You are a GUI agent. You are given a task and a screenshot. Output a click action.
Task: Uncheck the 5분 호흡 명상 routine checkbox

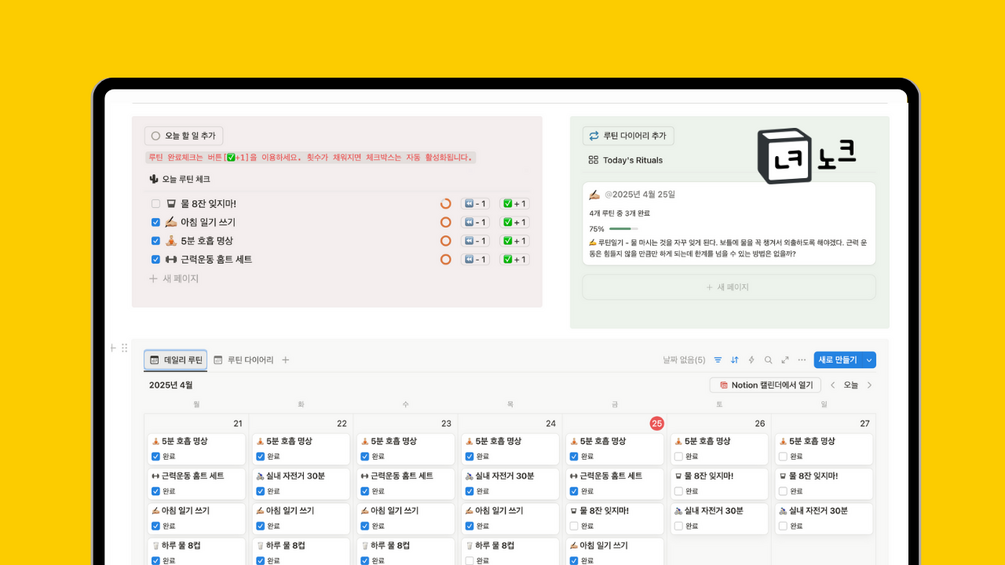156,241
